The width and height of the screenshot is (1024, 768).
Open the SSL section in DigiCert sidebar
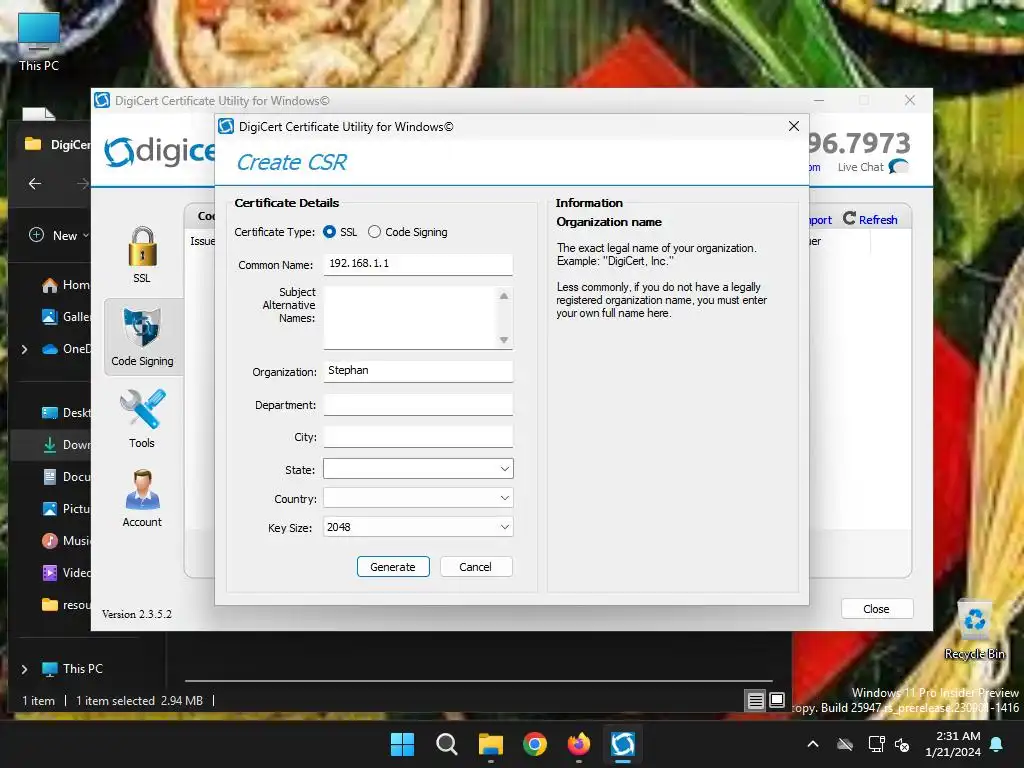pyautogui.click(x=142, y=255)
